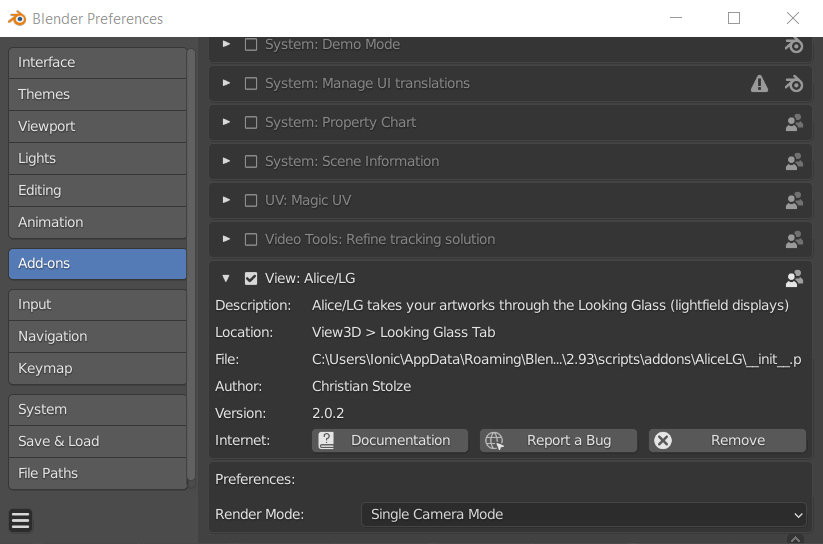Switch to the Themes preferences tab
The width and height of the screenshot is (823, 544).
[97, 94]
